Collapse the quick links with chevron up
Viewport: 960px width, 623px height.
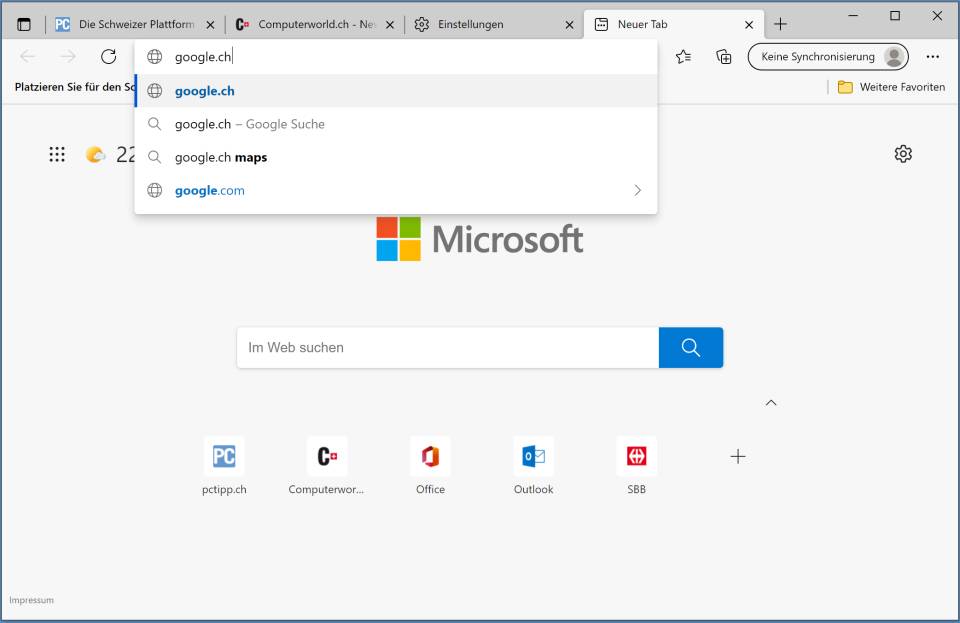pyautogui.click(x=771, y=403)
